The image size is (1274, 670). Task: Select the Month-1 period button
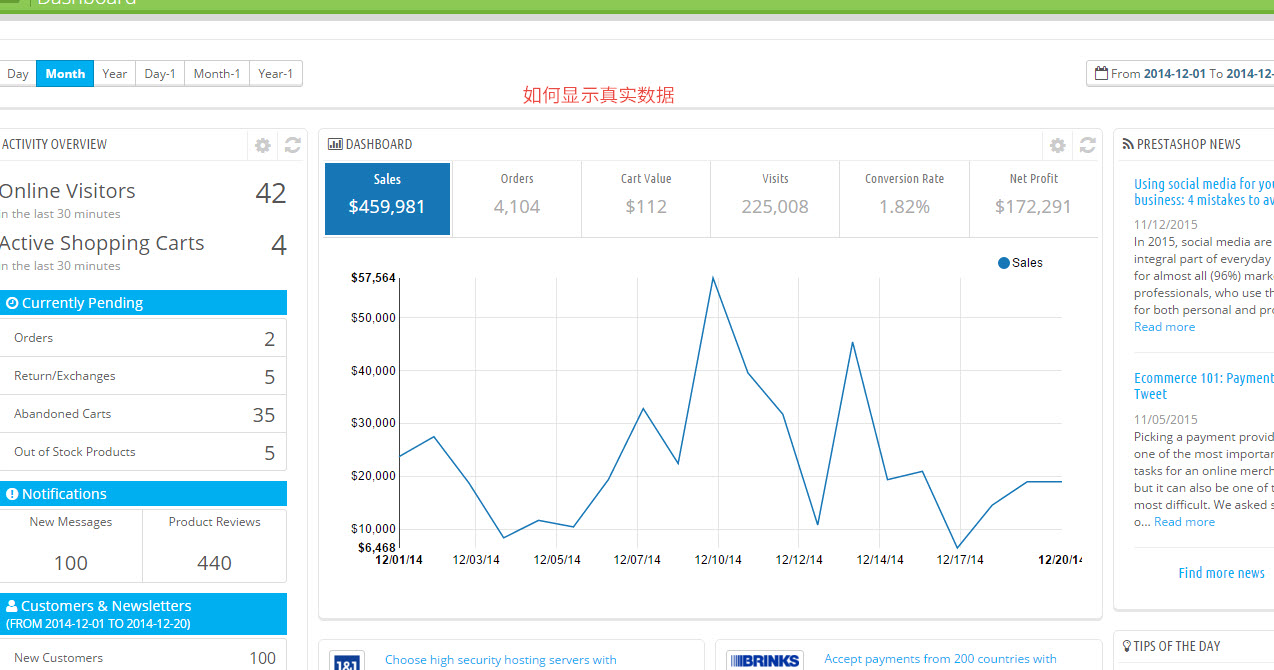217,73
